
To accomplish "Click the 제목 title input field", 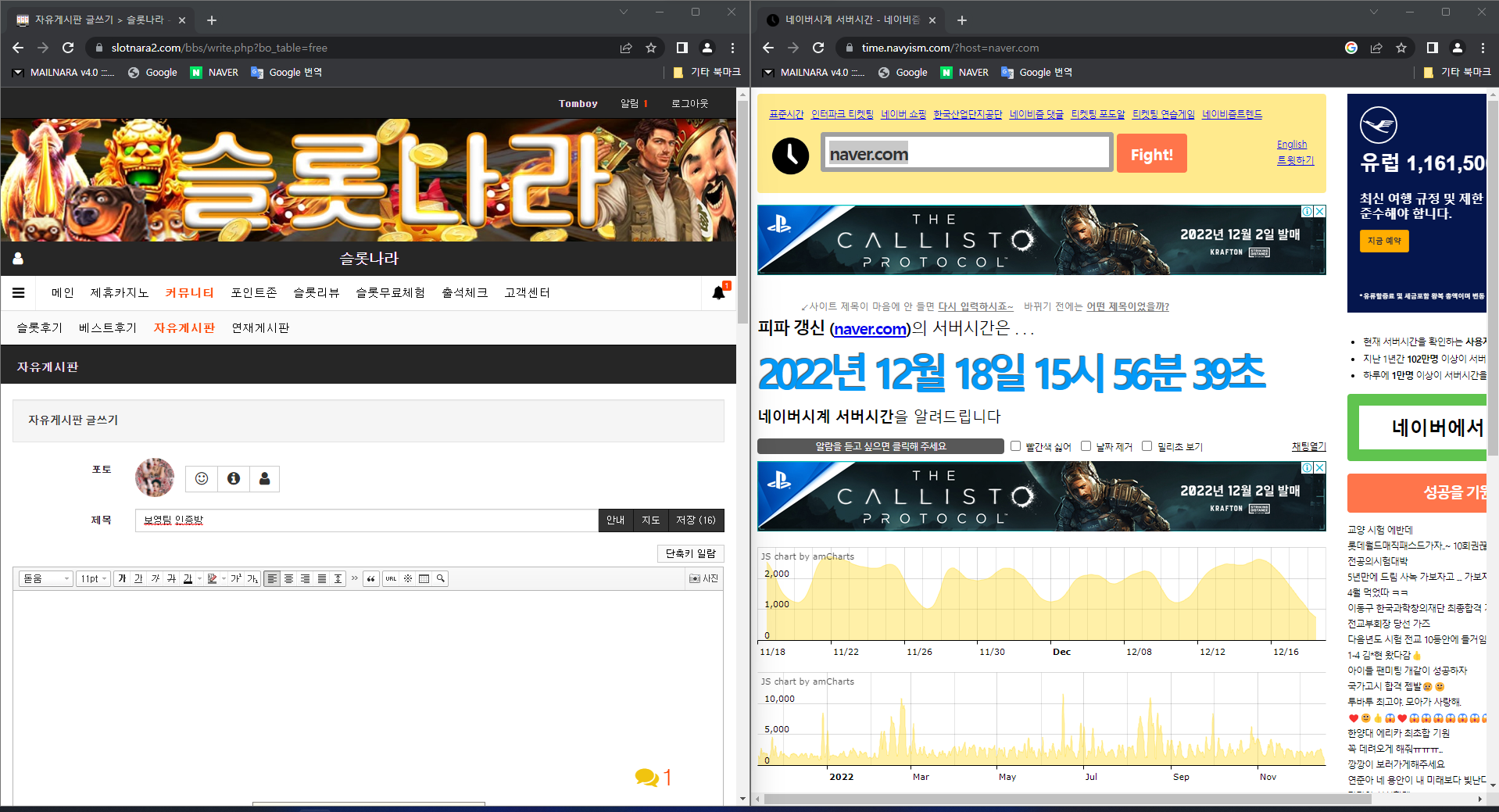I will (x=367, y=520).
